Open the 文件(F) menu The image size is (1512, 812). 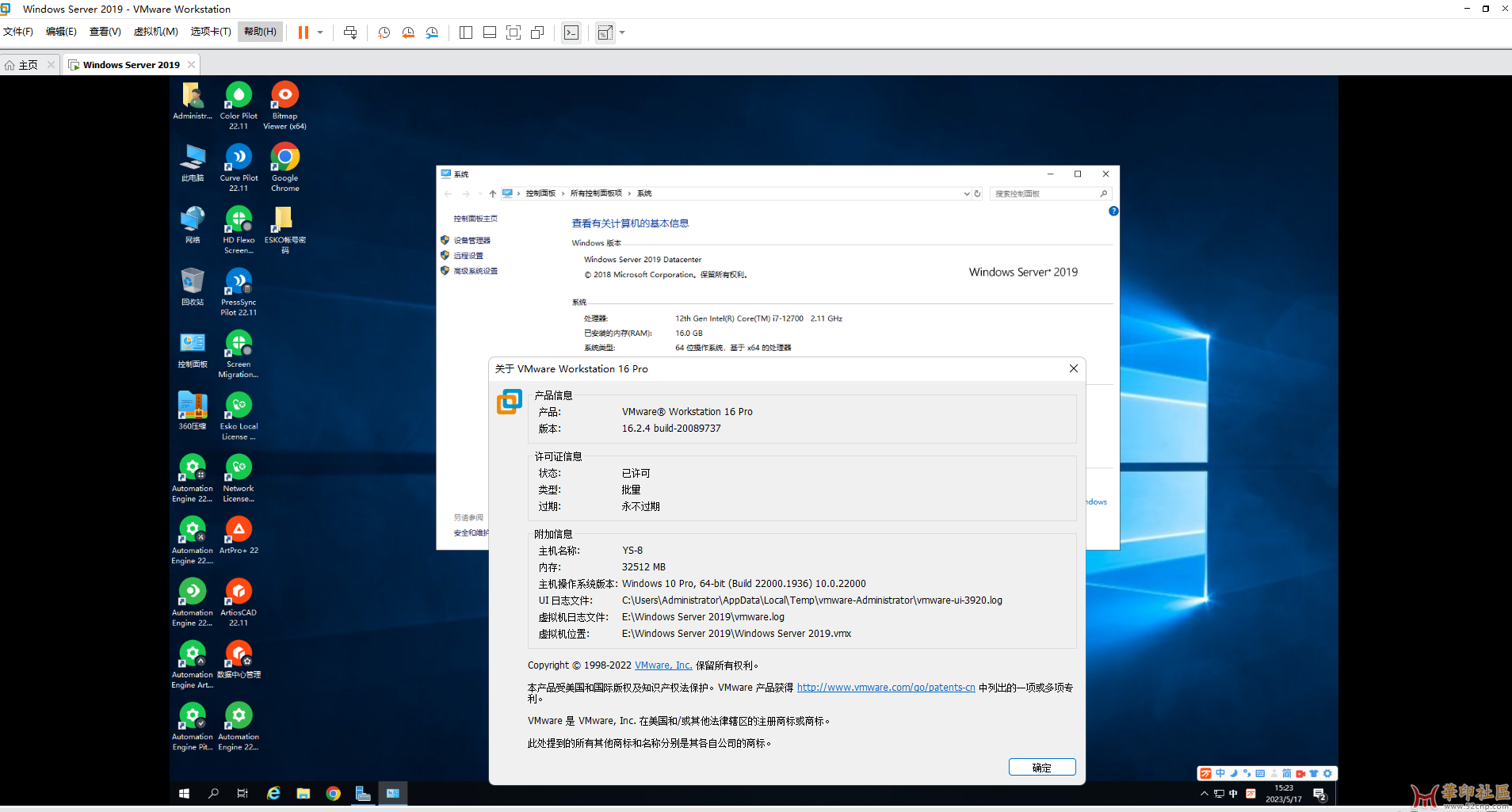coord(18,32)
